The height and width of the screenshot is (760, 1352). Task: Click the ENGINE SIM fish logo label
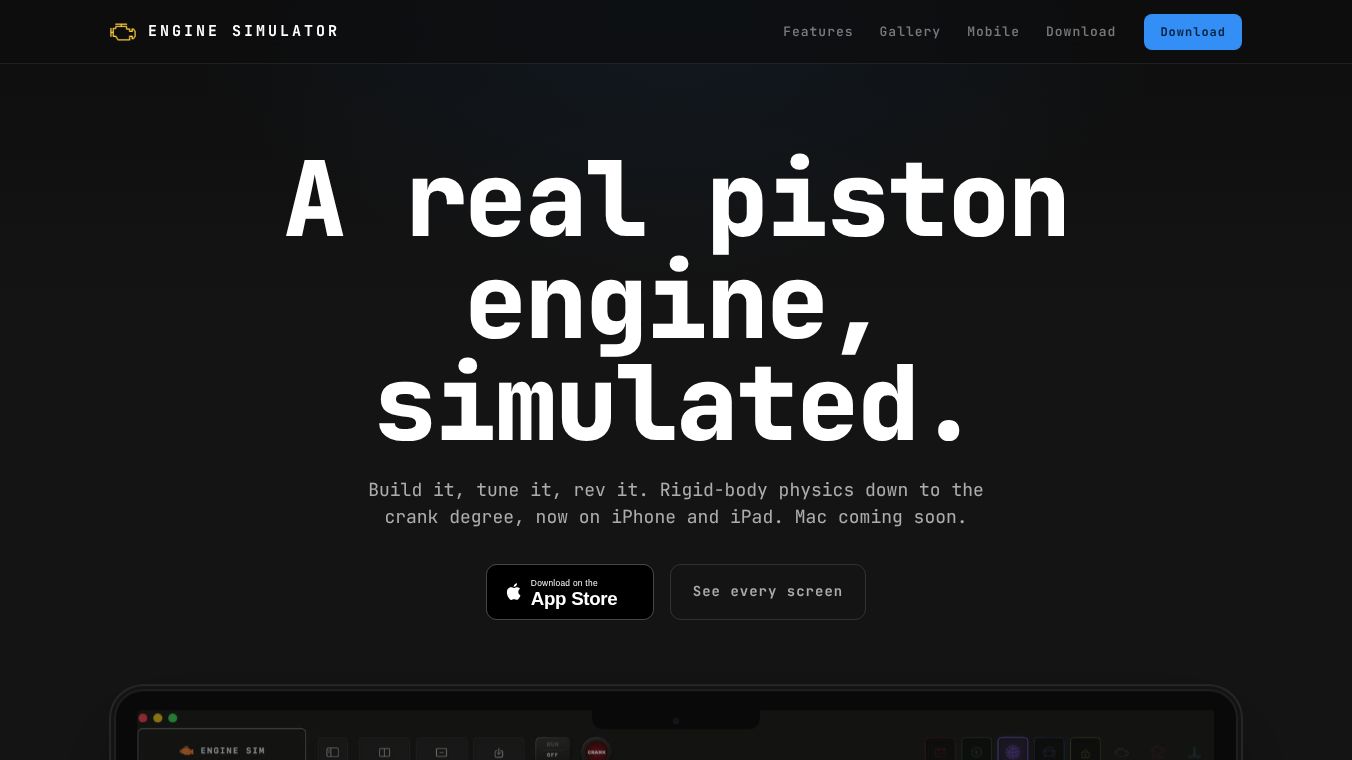click(222, 749)
